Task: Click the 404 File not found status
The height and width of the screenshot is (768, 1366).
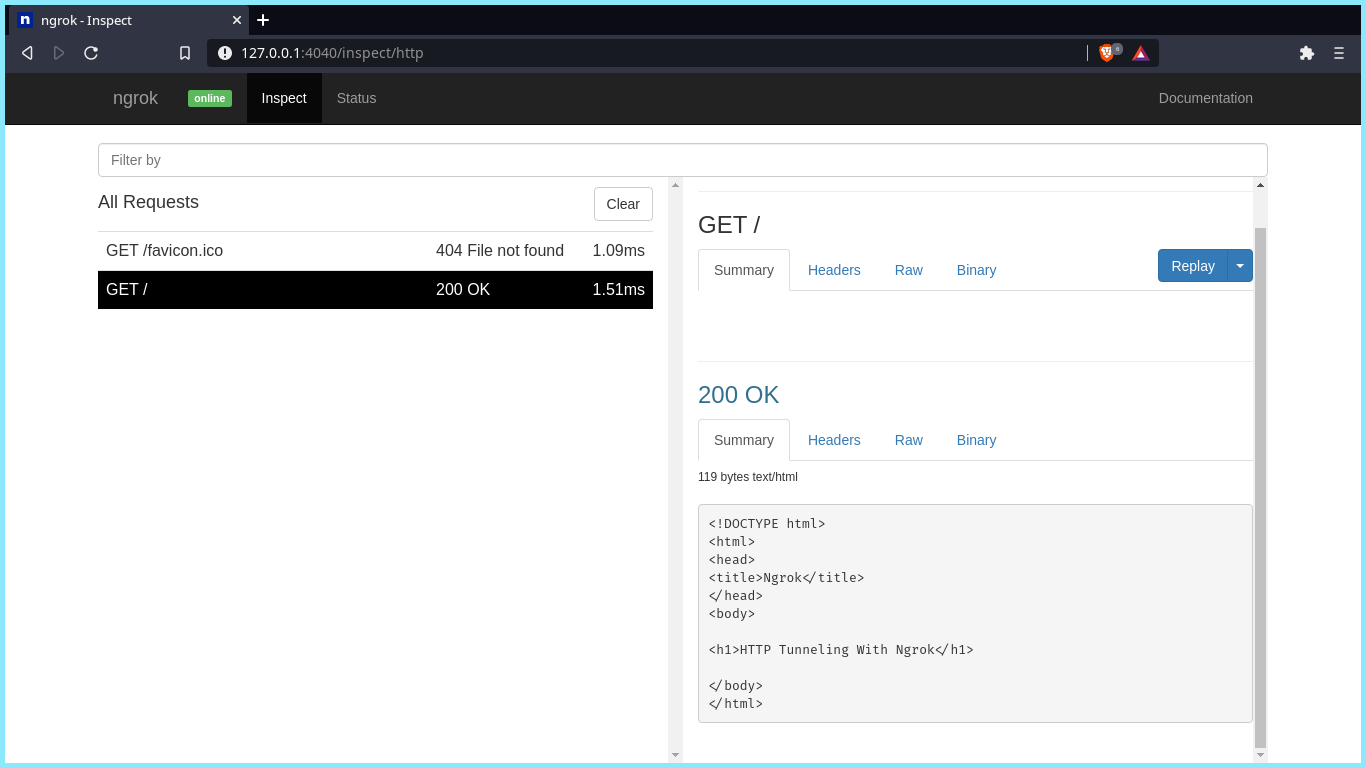Action: 500,251
